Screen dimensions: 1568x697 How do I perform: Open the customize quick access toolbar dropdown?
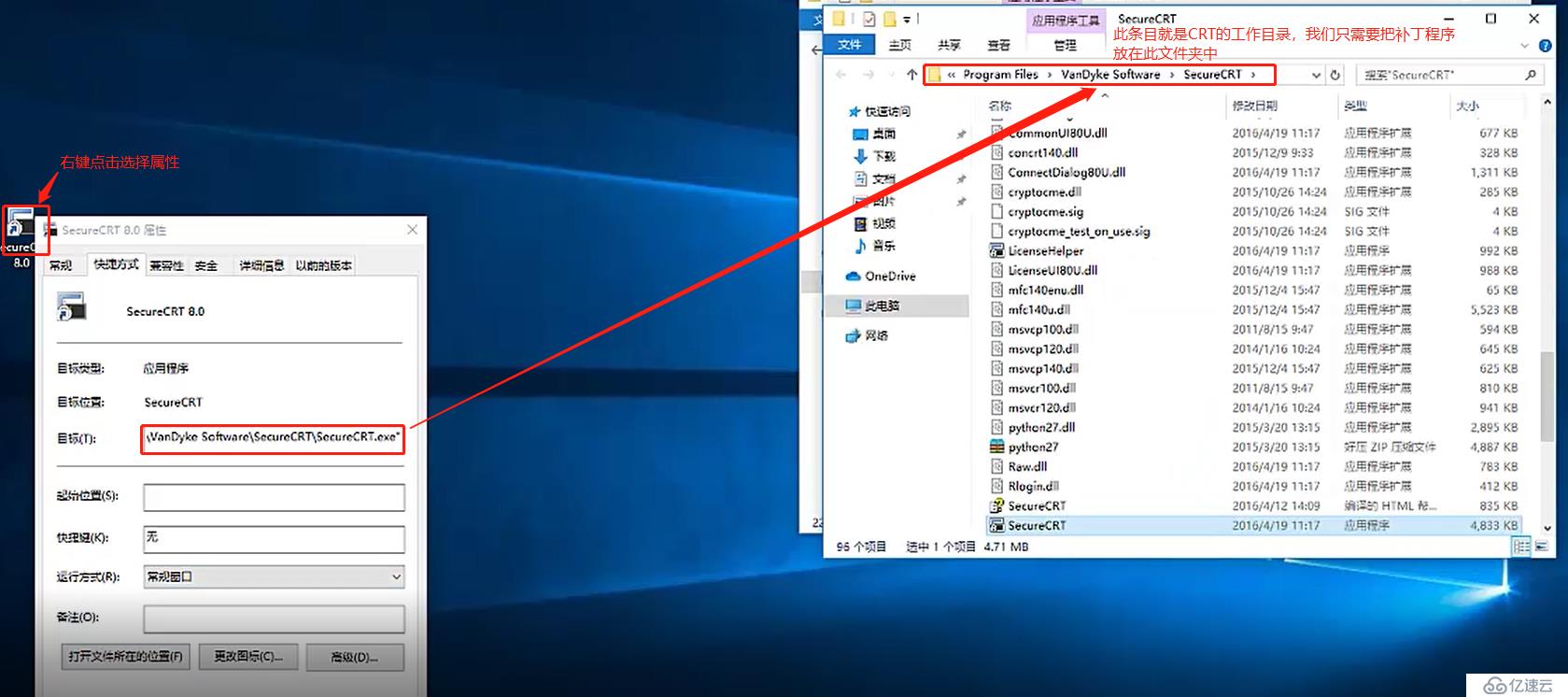[x=906, y=19]
